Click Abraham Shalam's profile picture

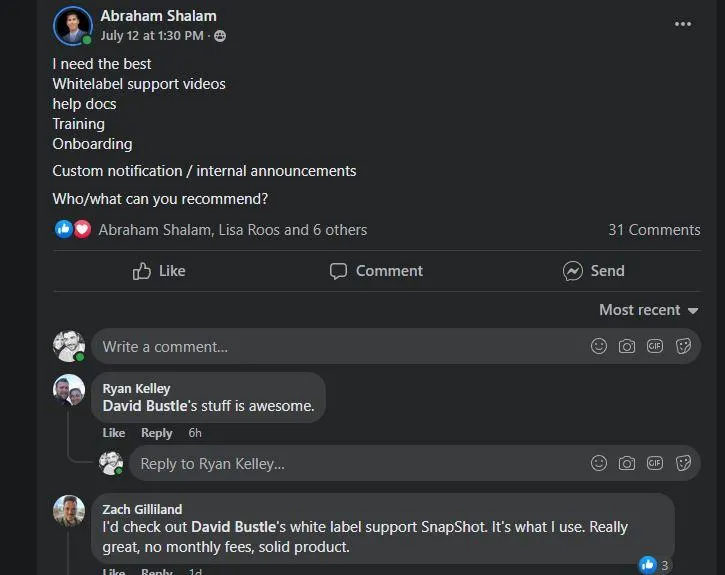73,26
